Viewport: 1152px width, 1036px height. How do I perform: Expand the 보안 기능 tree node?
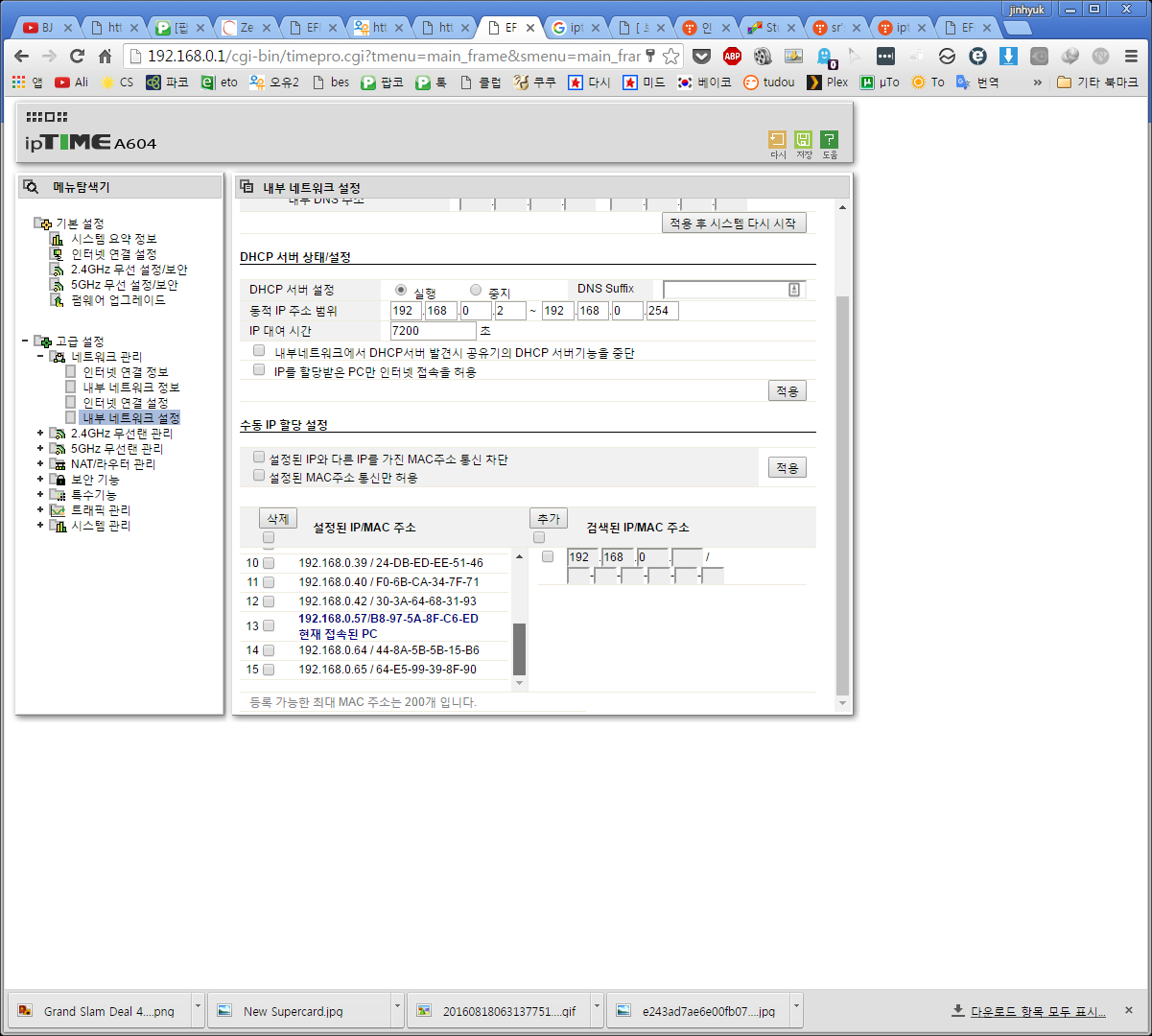click(x=40, y=480)
